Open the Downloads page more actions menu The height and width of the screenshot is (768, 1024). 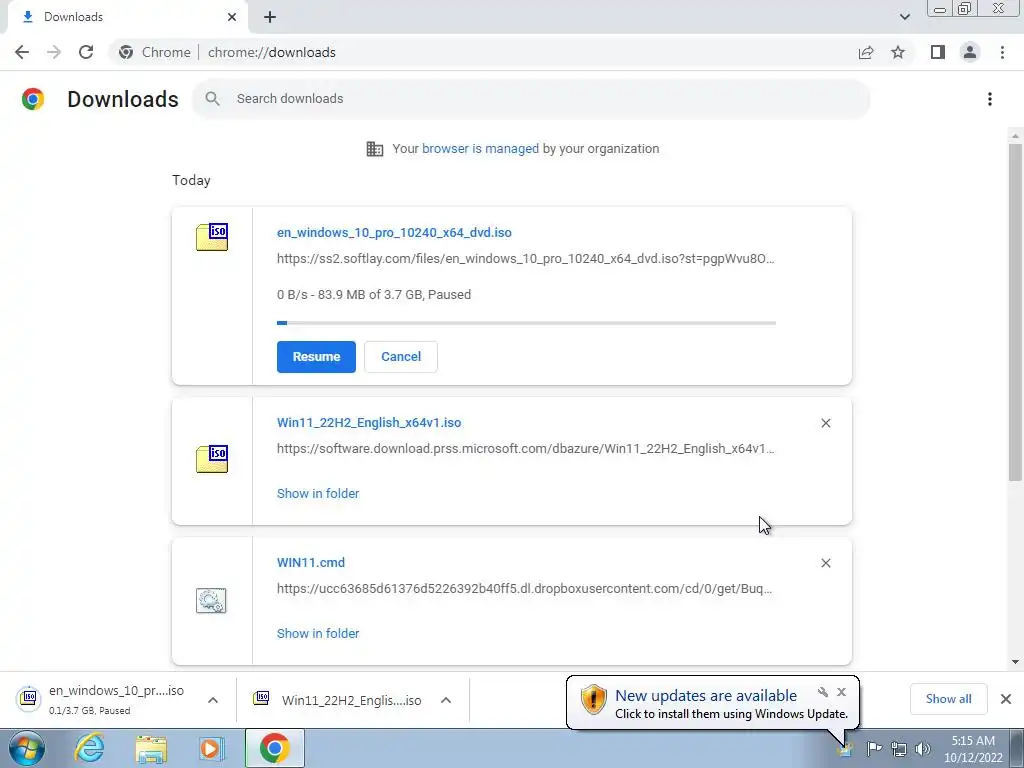point(990,99)
